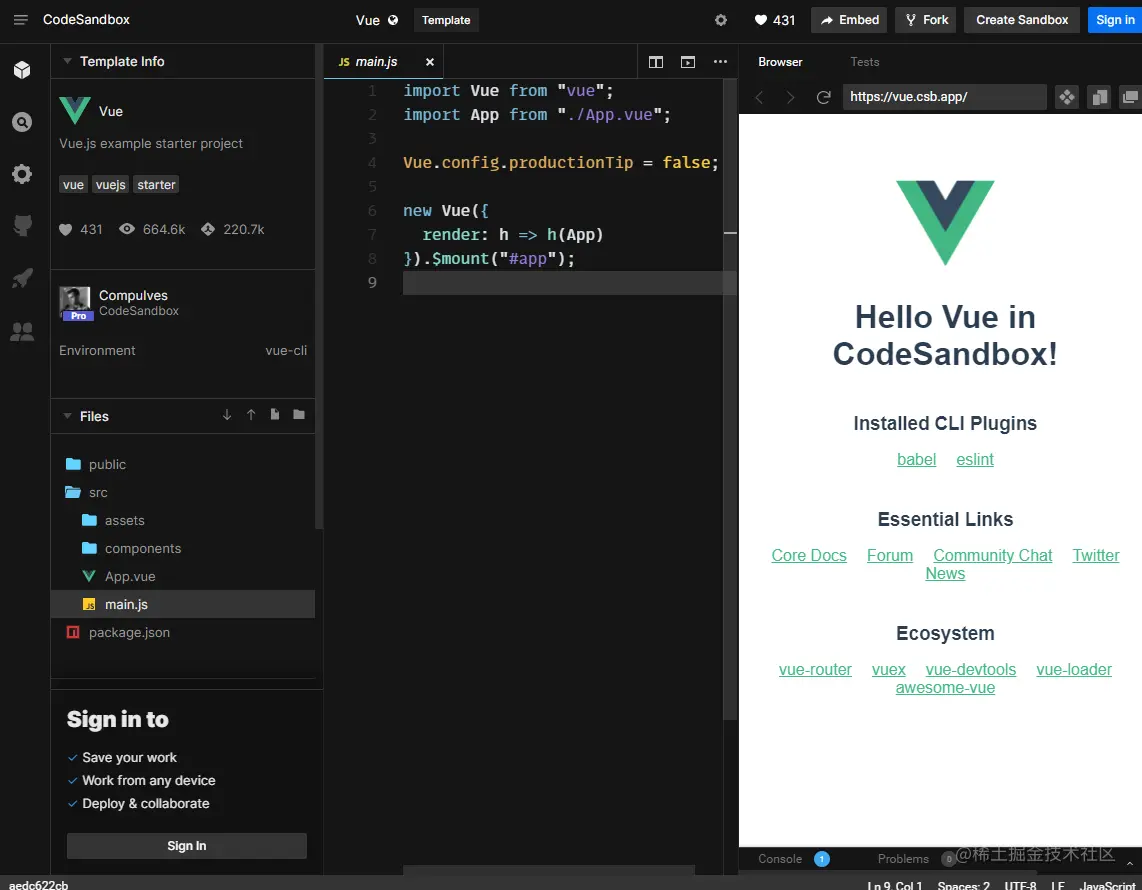Screen dimensions: 1142x890
Task: Click the upload files arrow icon
Action: coord(251,414)
